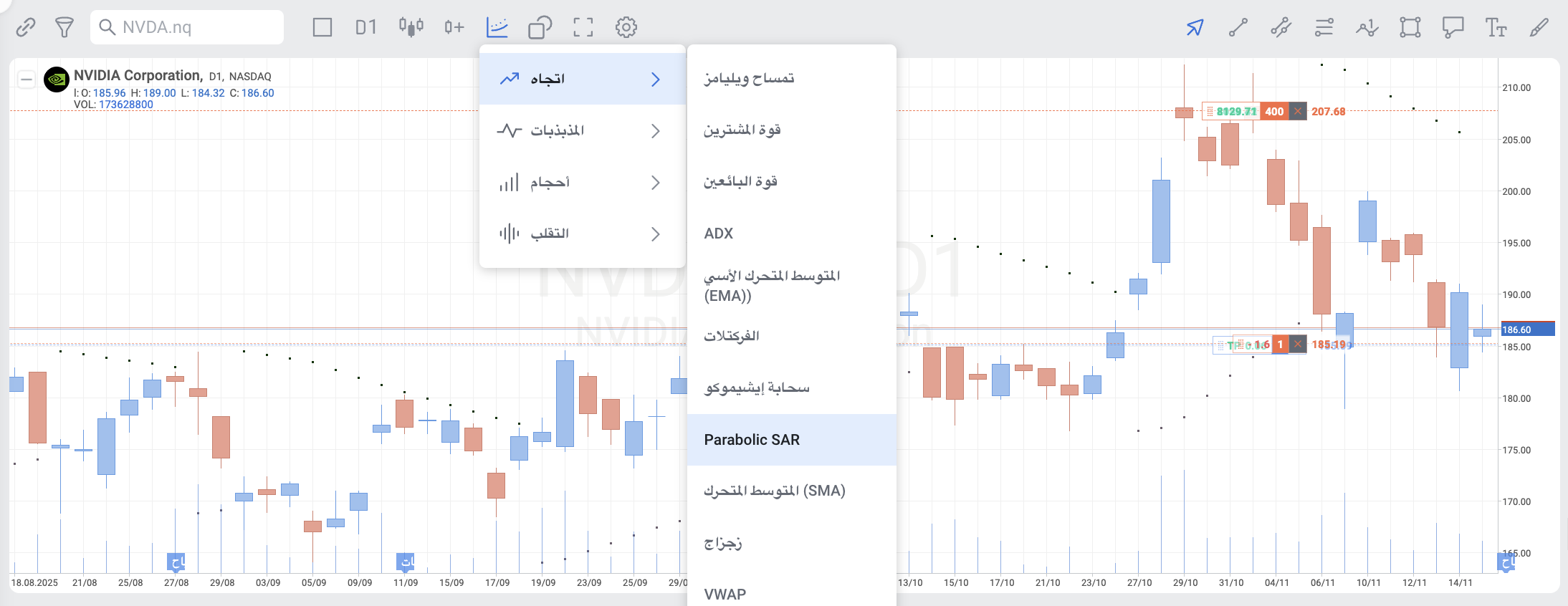Open chart settings gear
Viewport: 1568px width, 606px height.
(x=626, y=27)
